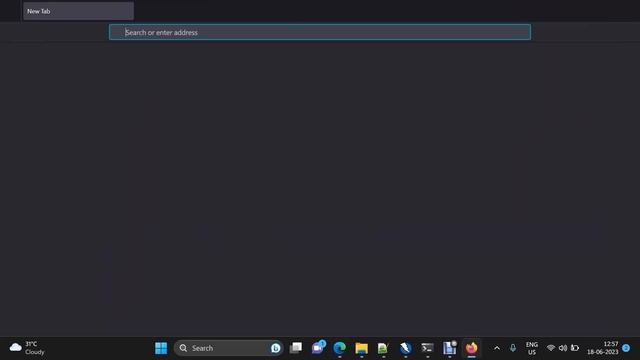The width and height of the screenshot is (640, 360).
Task: Click the taskbar Search box
Action: pyautogui.click(x=229, y=348)
